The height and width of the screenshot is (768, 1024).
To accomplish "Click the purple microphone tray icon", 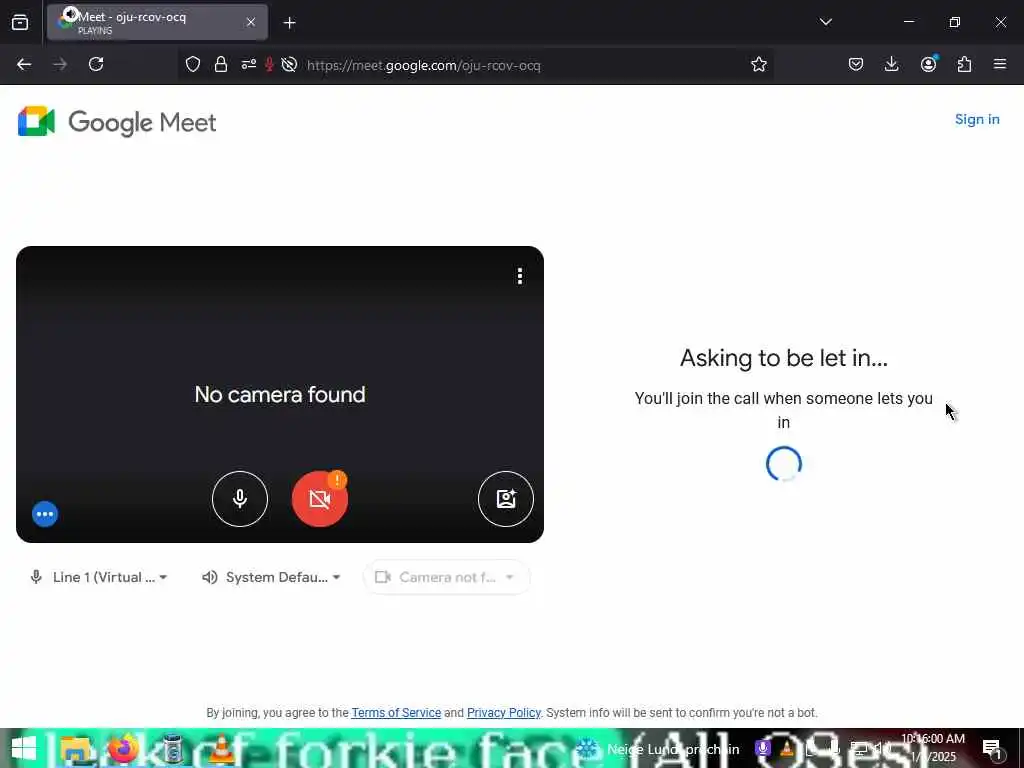I will coord(762,749).
